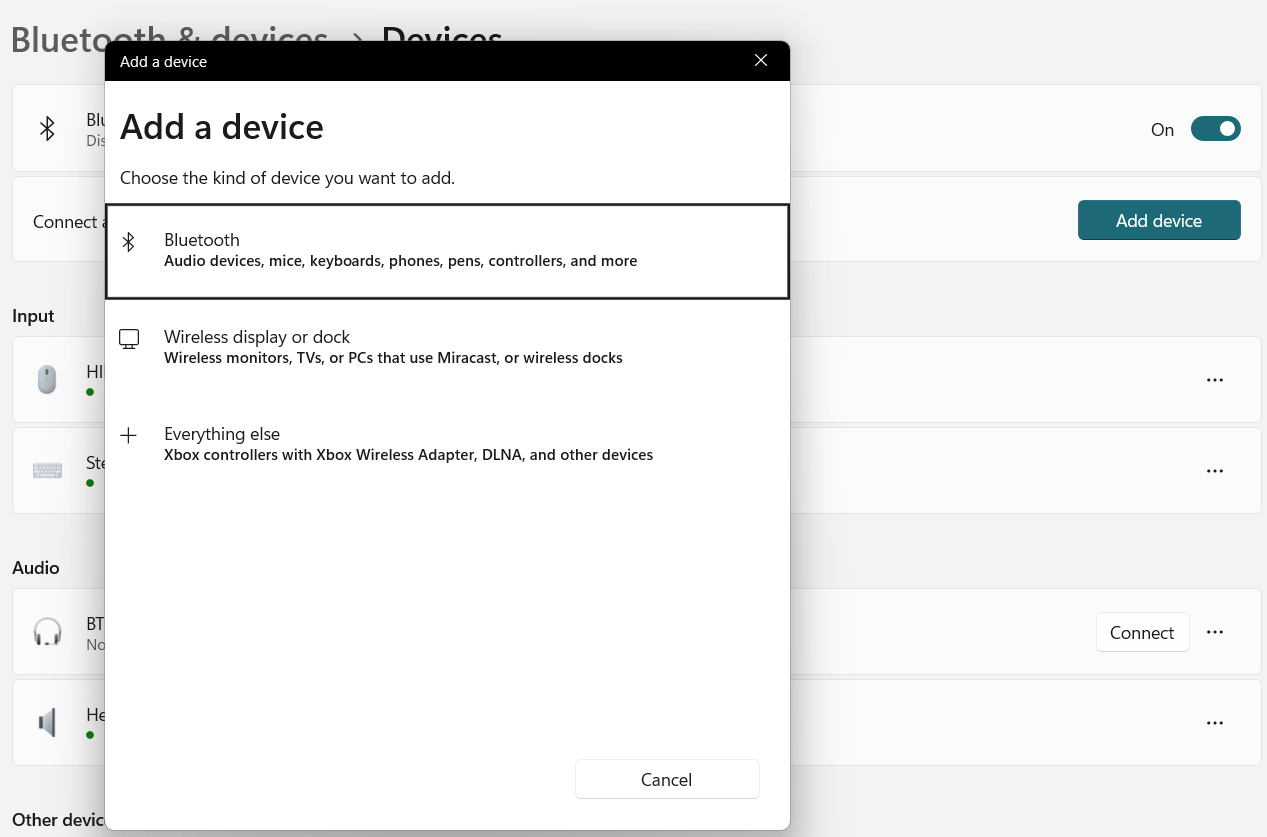Viewport: 1267px width, 837px height.
Task: Open more options for the keyboard device
Action: (x=1215, y=471)
